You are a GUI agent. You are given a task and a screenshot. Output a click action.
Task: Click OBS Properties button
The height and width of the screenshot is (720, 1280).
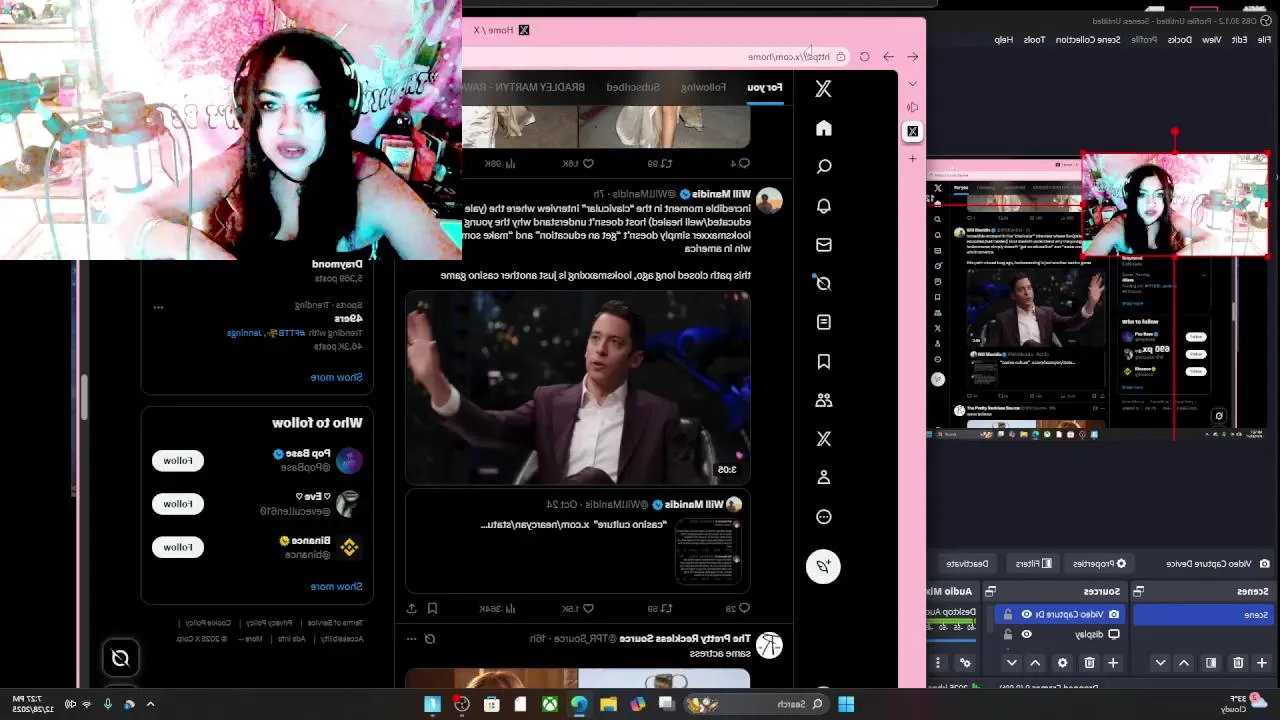point(1099,563)
